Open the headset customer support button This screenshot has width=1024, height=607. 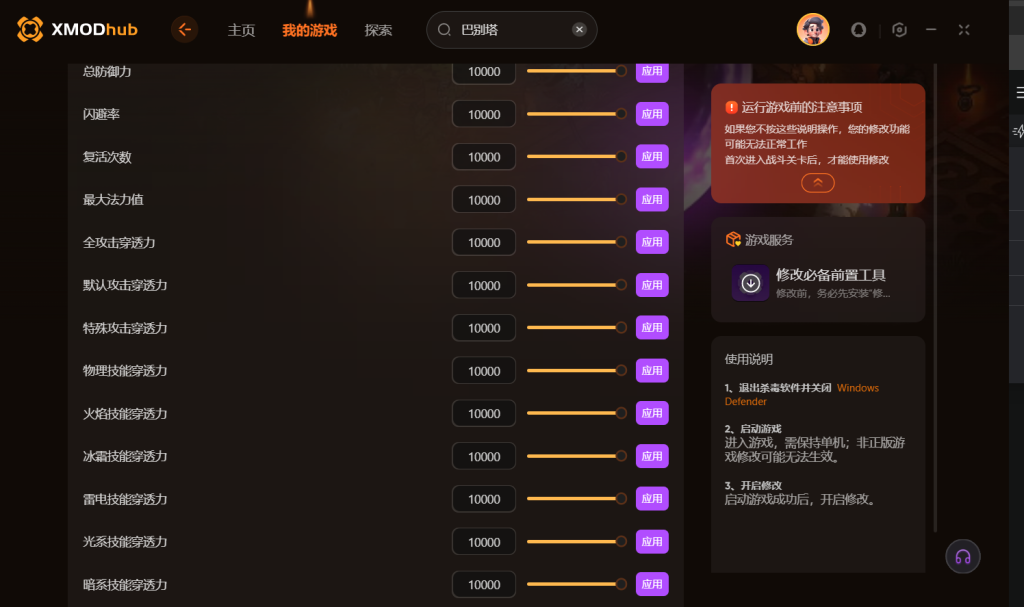pyautogui.click(x=963, y=557)
